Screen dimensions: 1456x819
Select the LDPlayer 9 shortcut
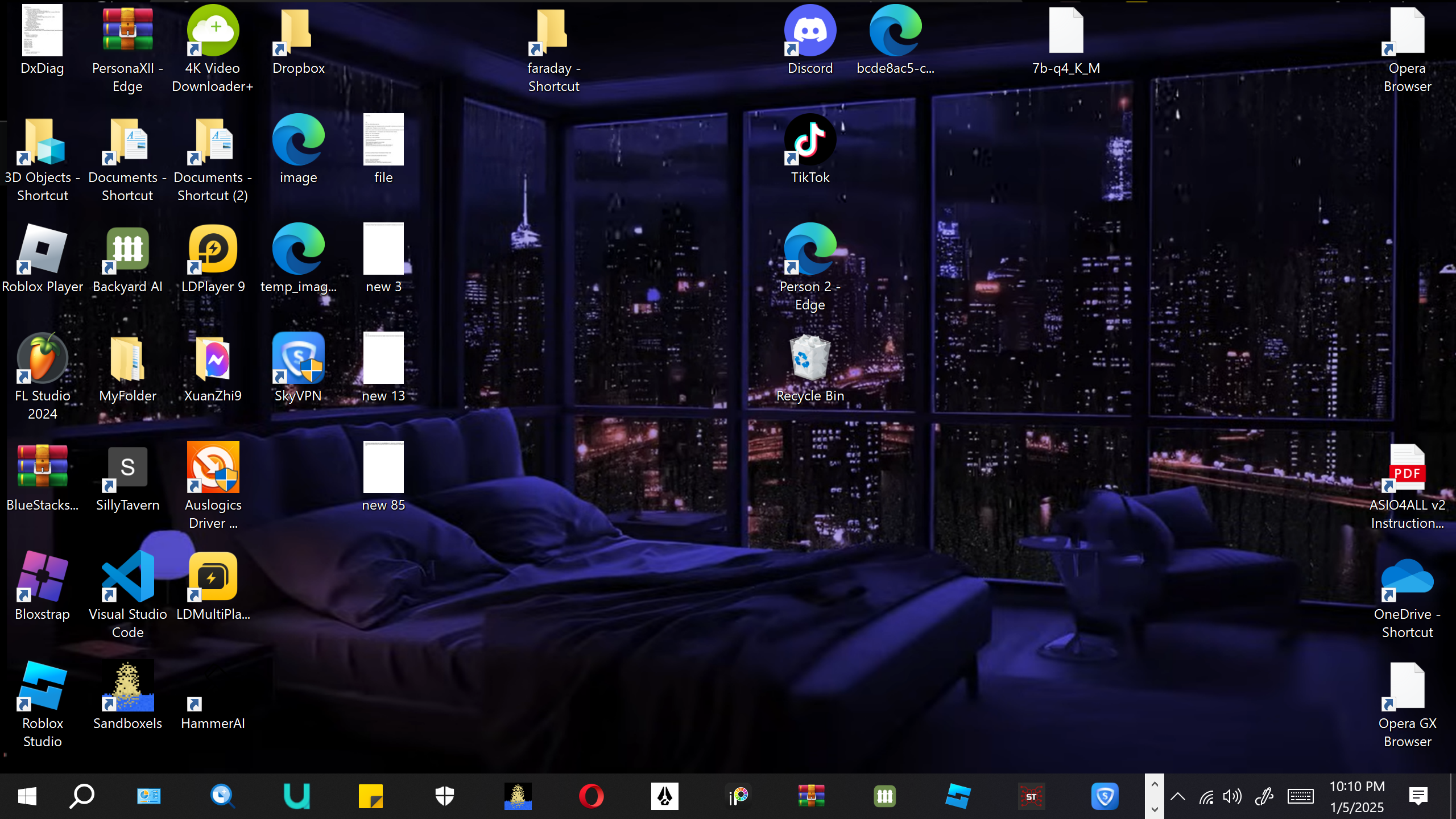click(213, 249)
